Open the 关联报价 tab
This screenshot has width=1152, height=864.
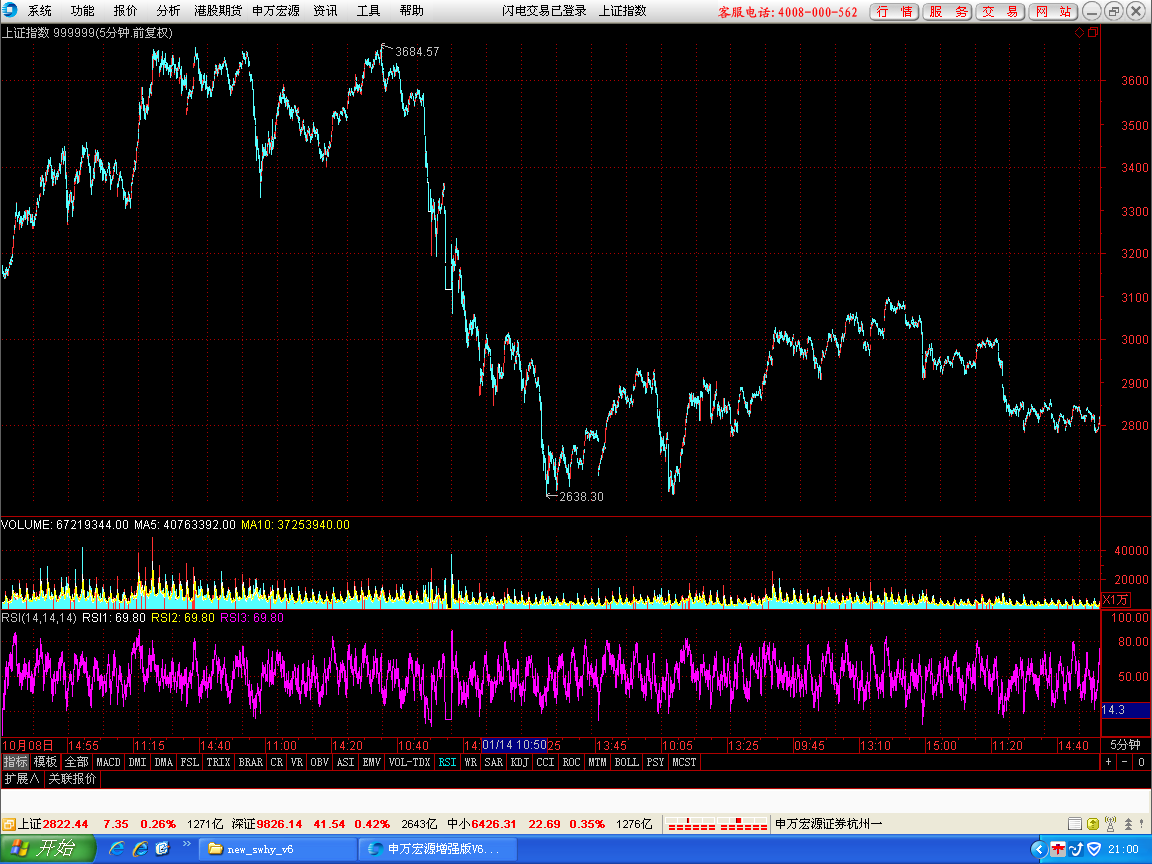72,778
